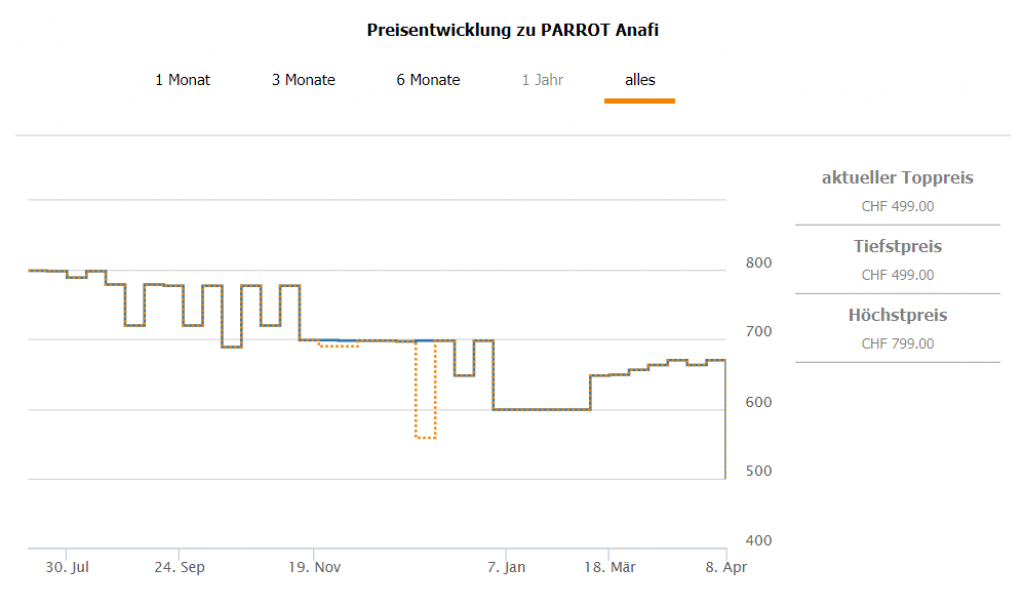Select the "1 Monat" tab
The image size is (1024, 607).
click(183, 80)
